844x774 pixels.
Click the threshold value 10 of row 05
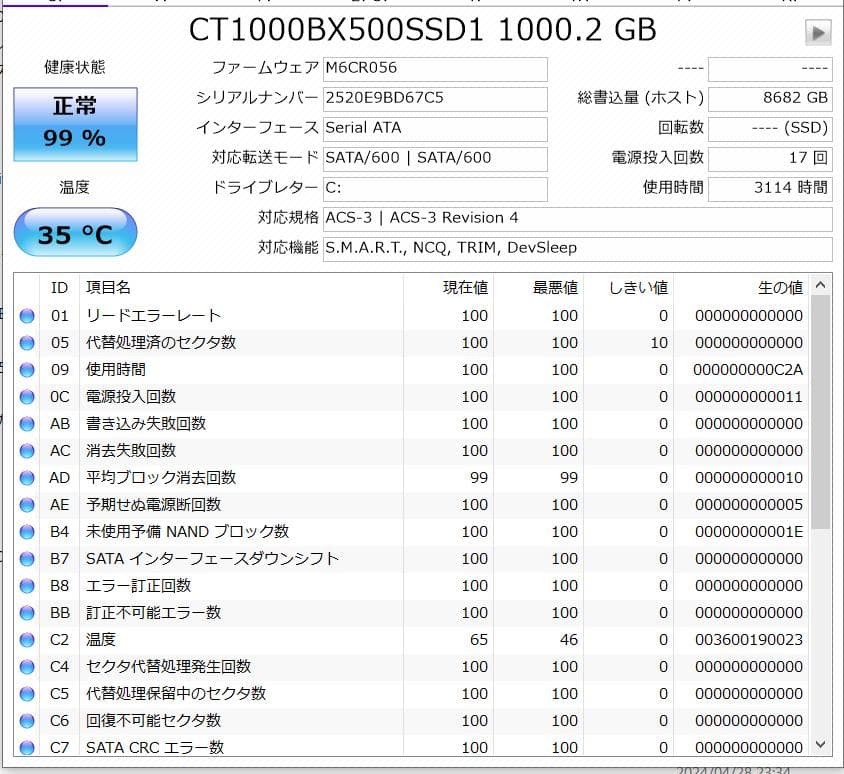659,343
